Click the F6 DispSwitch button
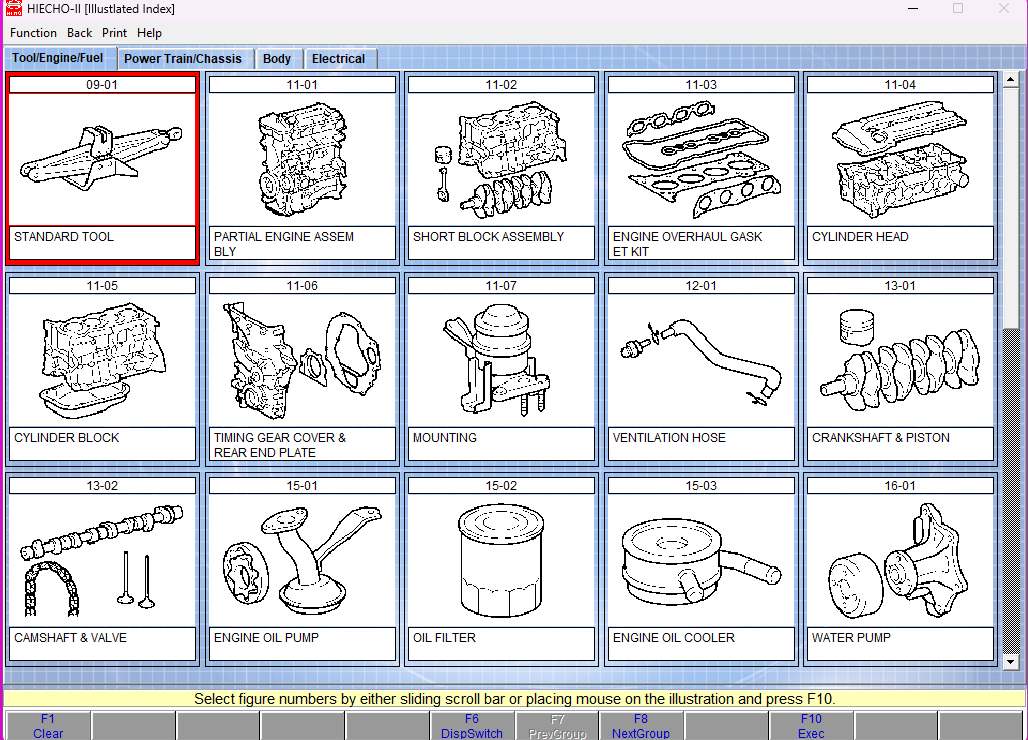This screenshot has height=740, width=1028. [472, 726]
